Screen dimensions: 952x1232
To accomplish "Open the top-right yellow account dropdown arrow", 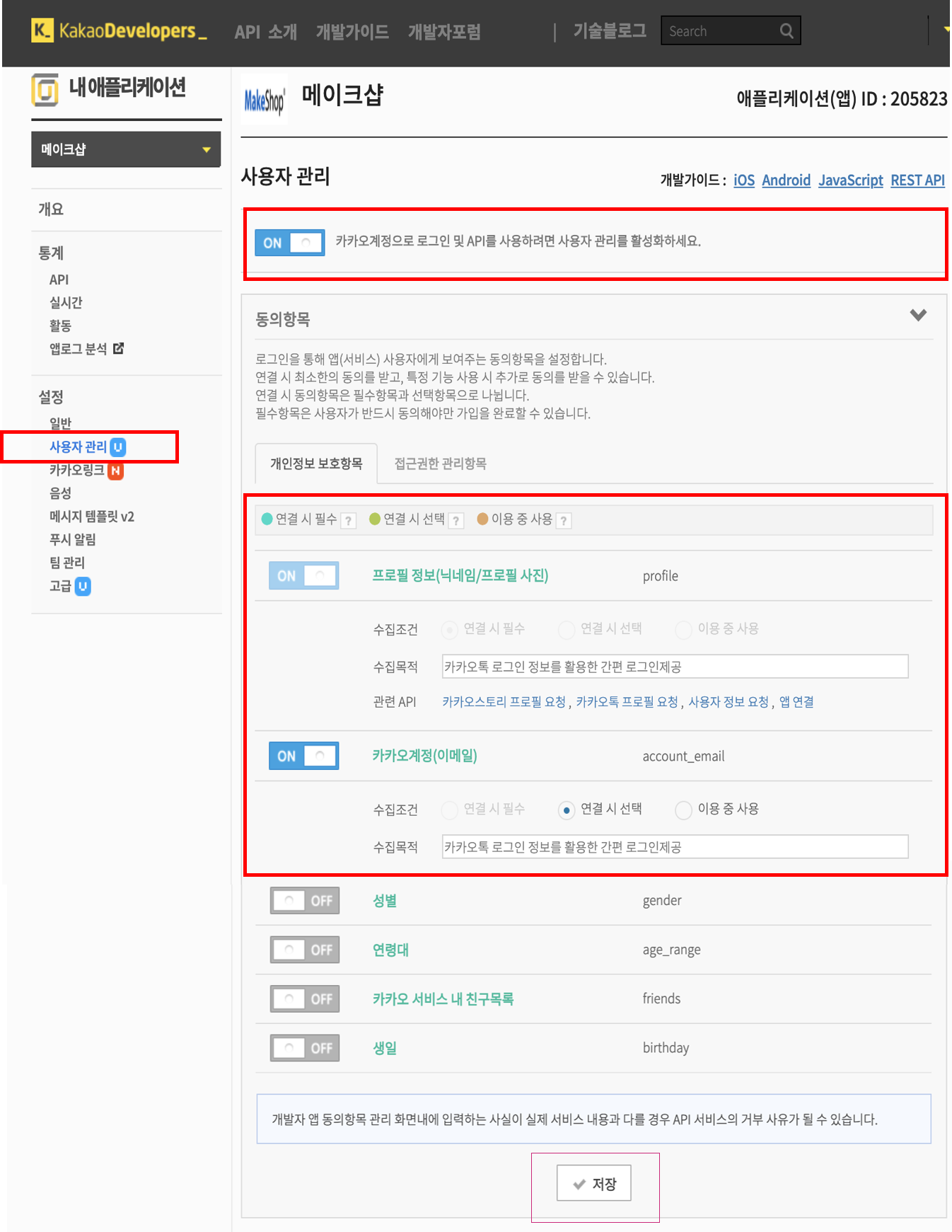I will 946,30.
